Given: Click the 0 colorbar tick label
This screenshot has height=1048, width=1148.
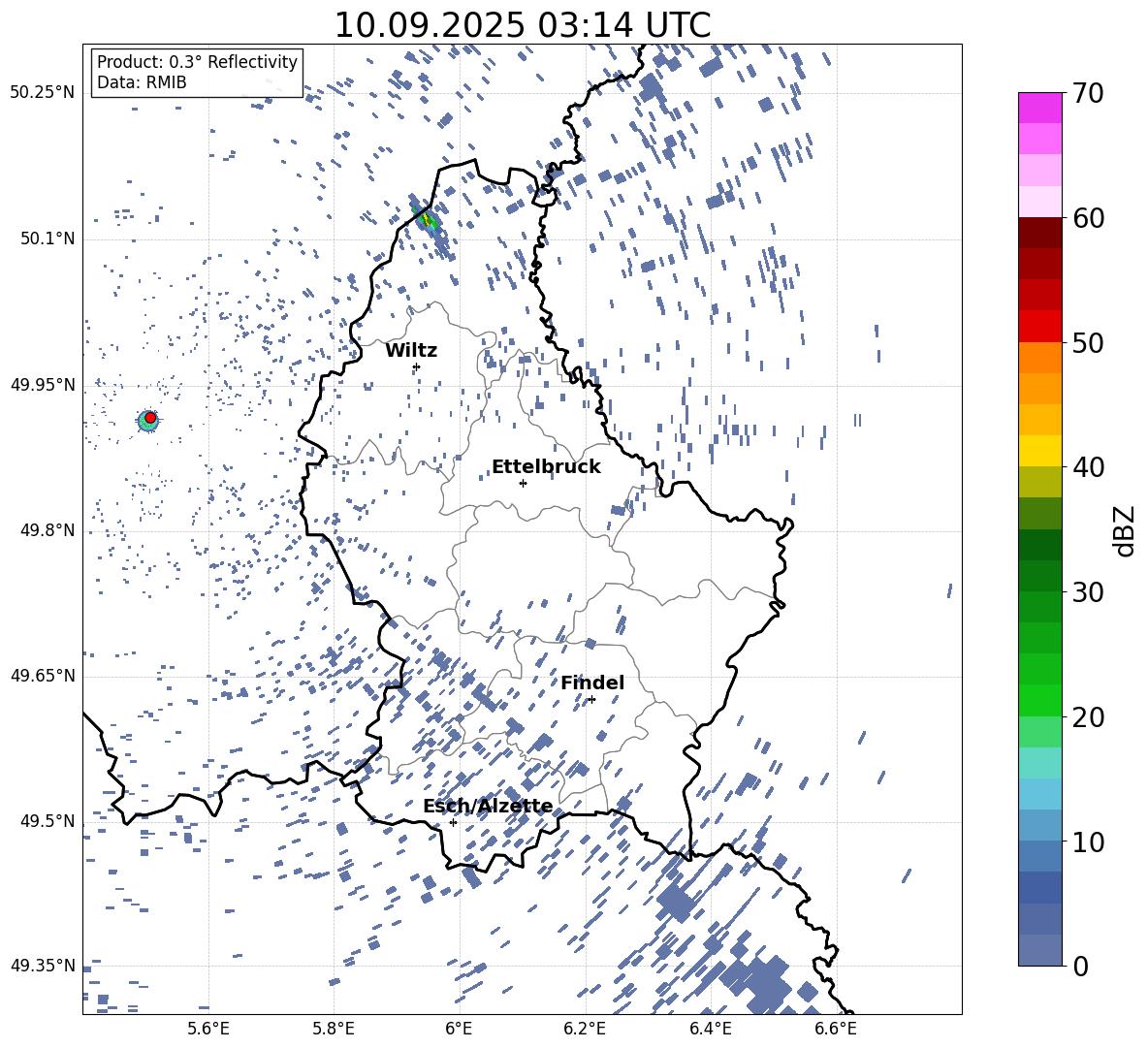Looking at the screenshot, I should point(1080,966).
